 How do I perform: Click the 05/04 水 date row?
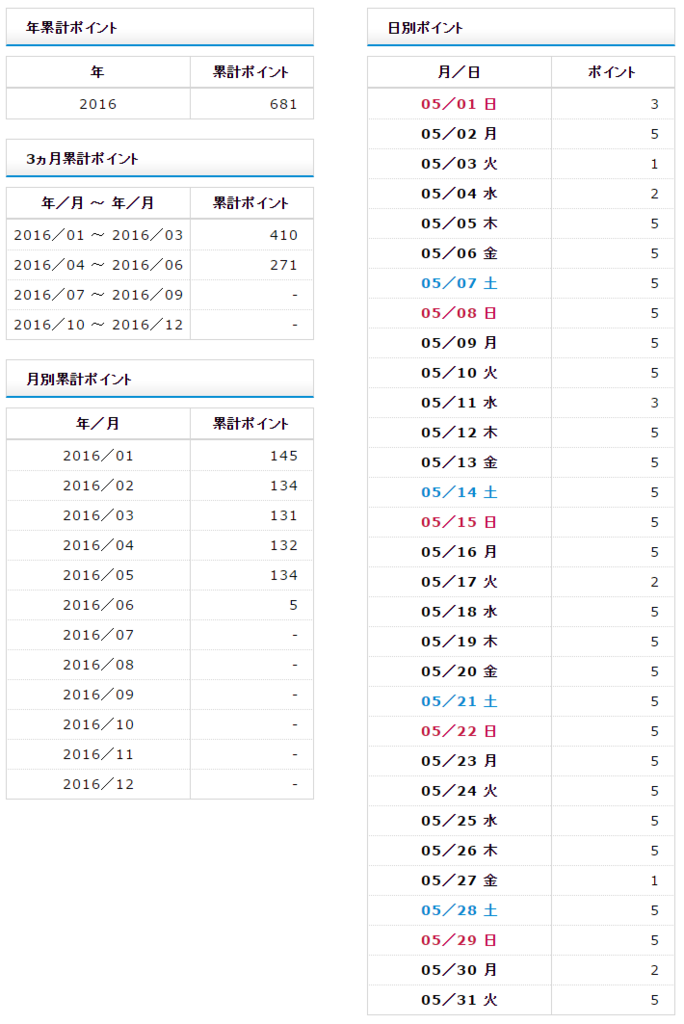(521, 194)
